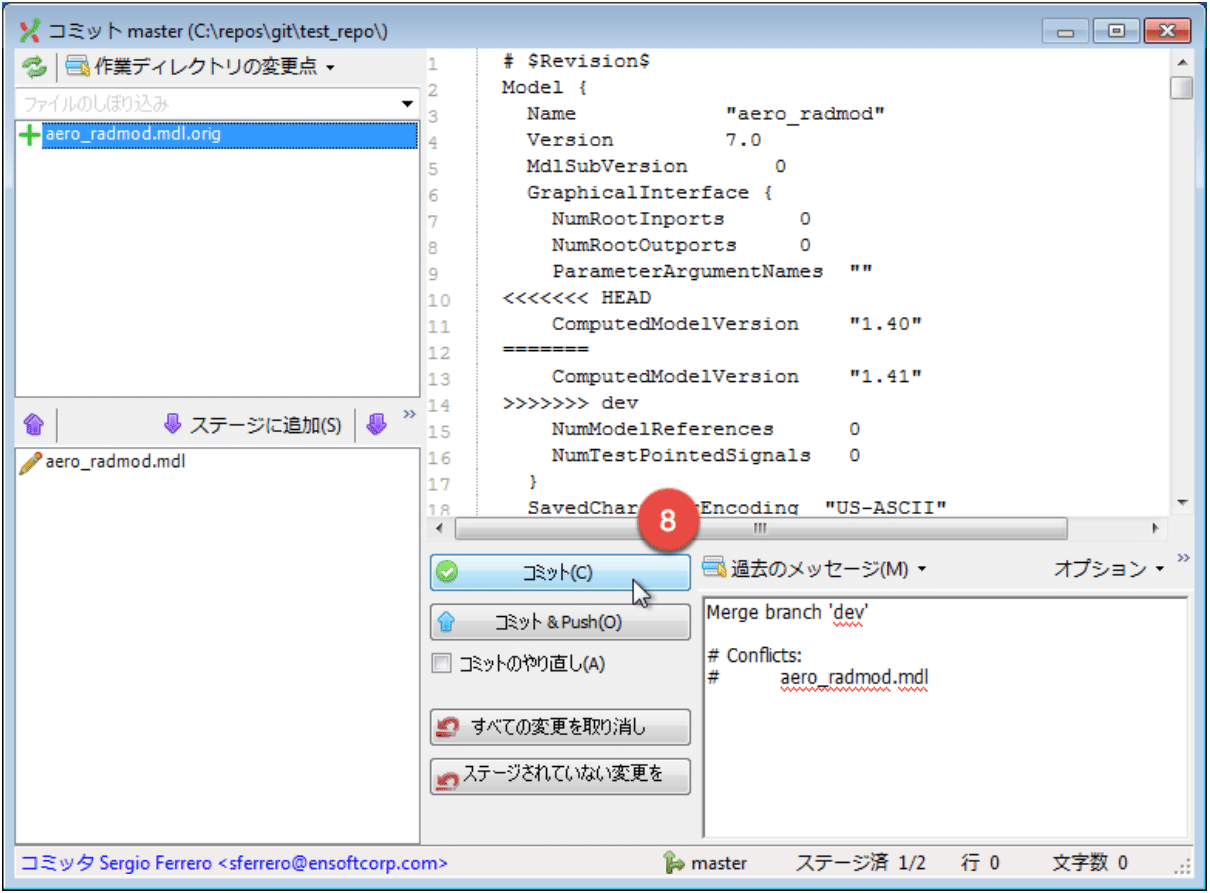The width and height of the screenshot is (1210, 893).
Task: Click the green plus icon of aero_radmod.mdl.orig
Action: point(31,136)
